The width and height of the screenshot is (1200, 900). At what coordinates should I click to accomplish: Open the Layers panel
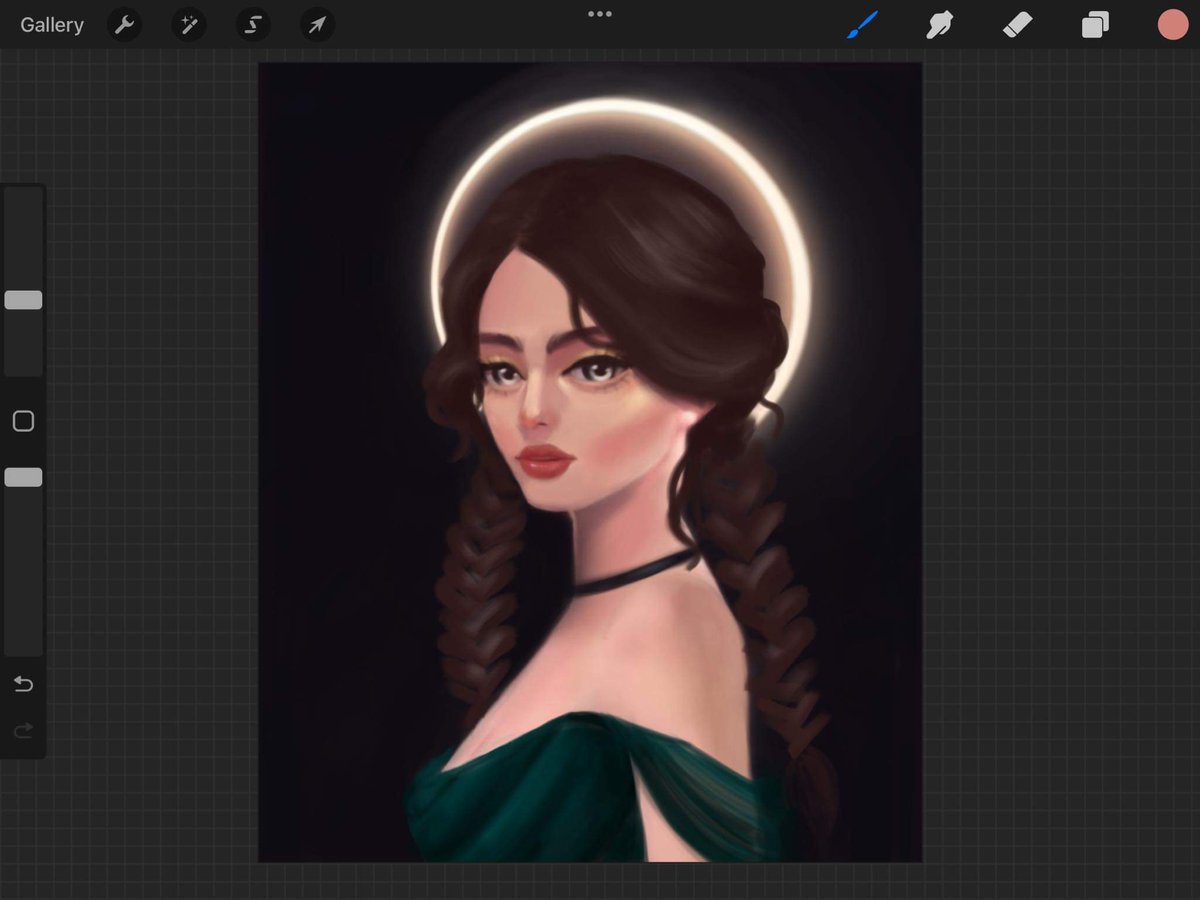pyautogui.click(x=1095, y=25)
